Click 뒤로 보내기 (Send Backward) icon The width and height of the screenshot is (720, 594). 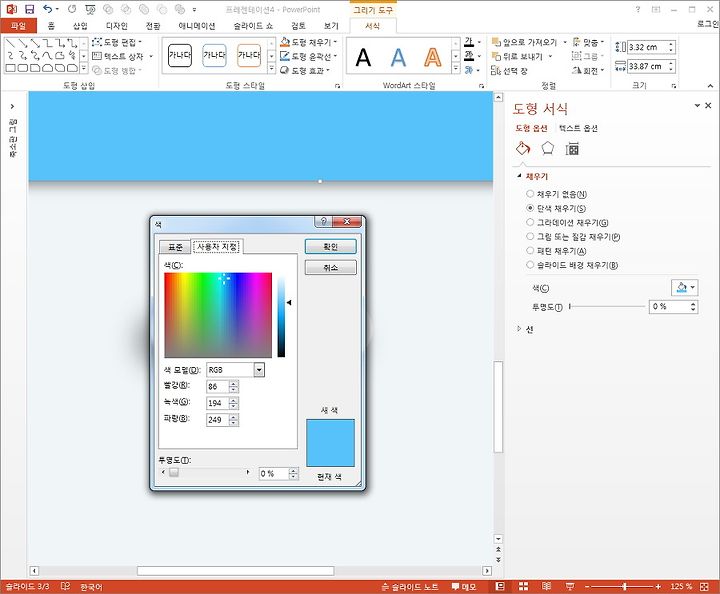pyautogui.click(x=496, y=56)
